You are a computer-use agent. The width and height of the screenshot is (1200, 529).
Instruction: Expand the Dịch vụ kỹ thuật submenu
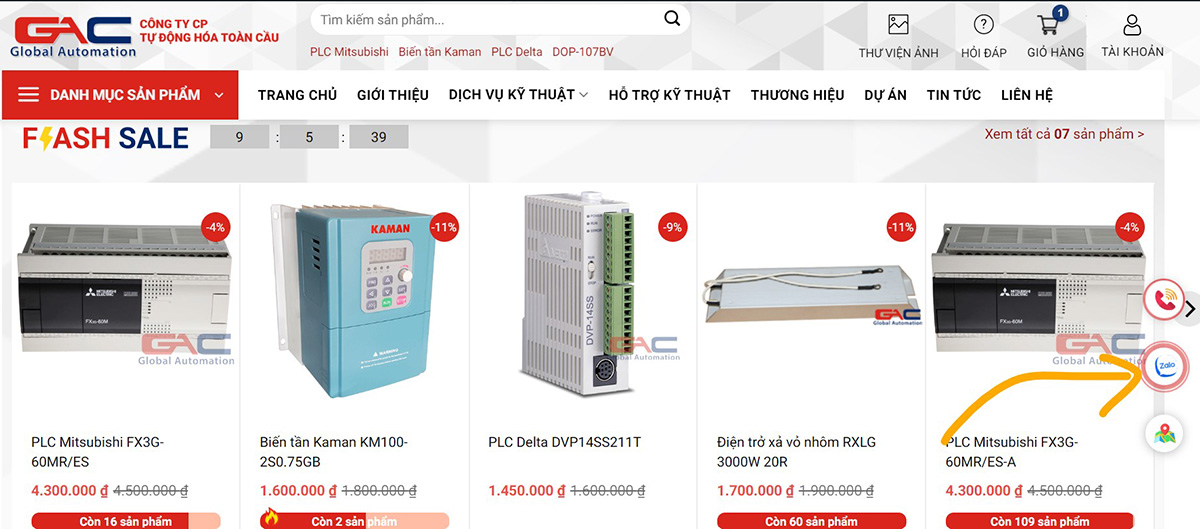518,95
